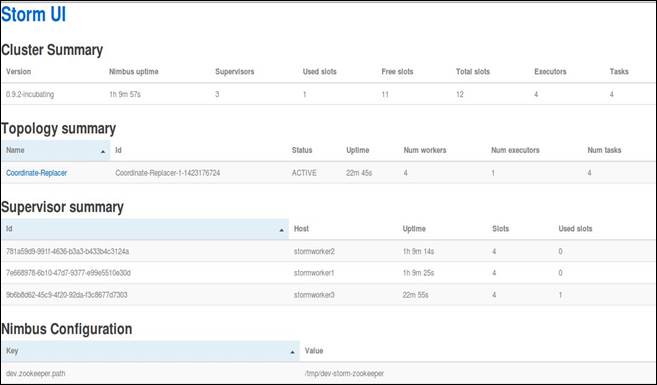The width and height of the screenshot is (657, 385).
Task: Sort the Topology summary by Uptime
Action: 358,150
